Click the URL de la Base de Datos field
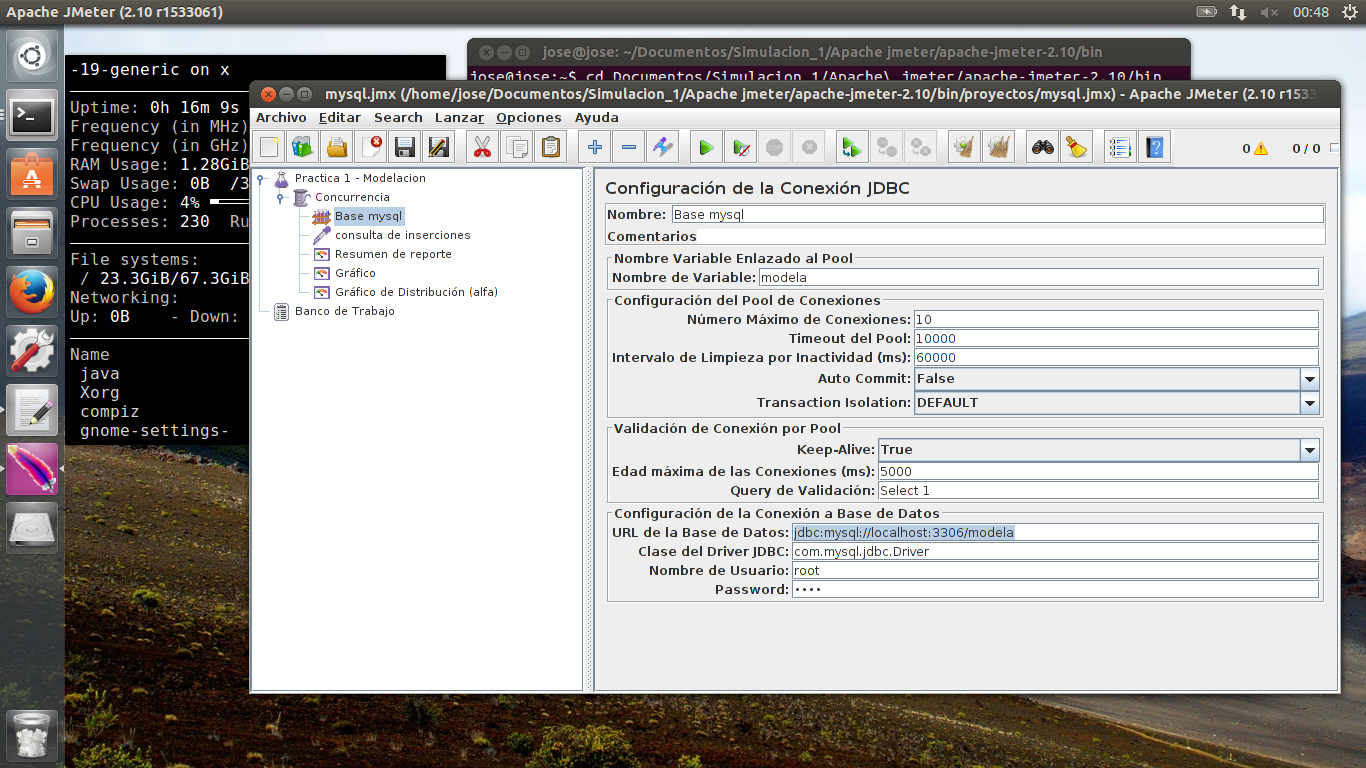 (x=1055, y=532)
